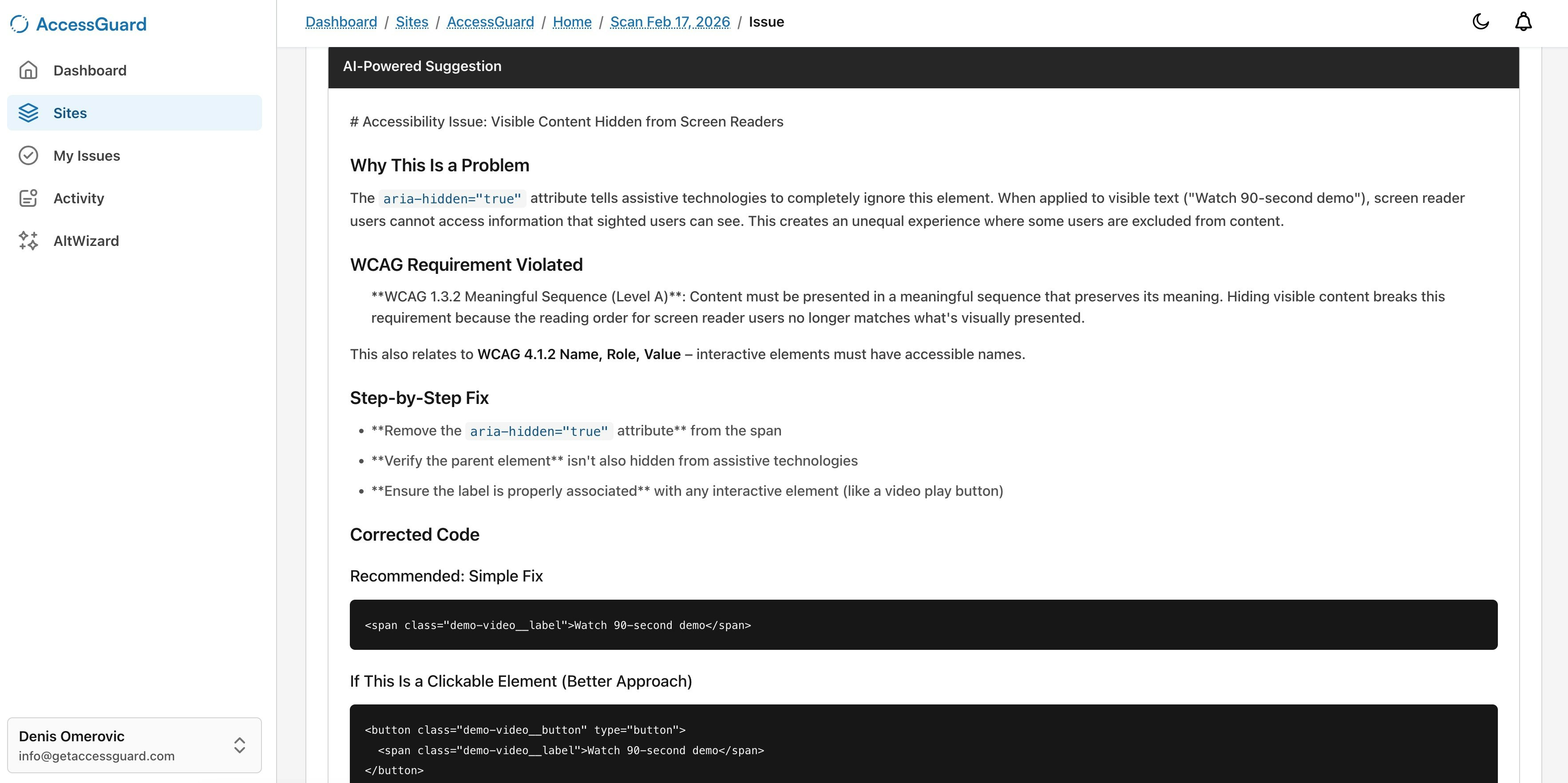Toggle dark mode with moon icon
The image size is (1568, 783).
tap(1481, 22)
